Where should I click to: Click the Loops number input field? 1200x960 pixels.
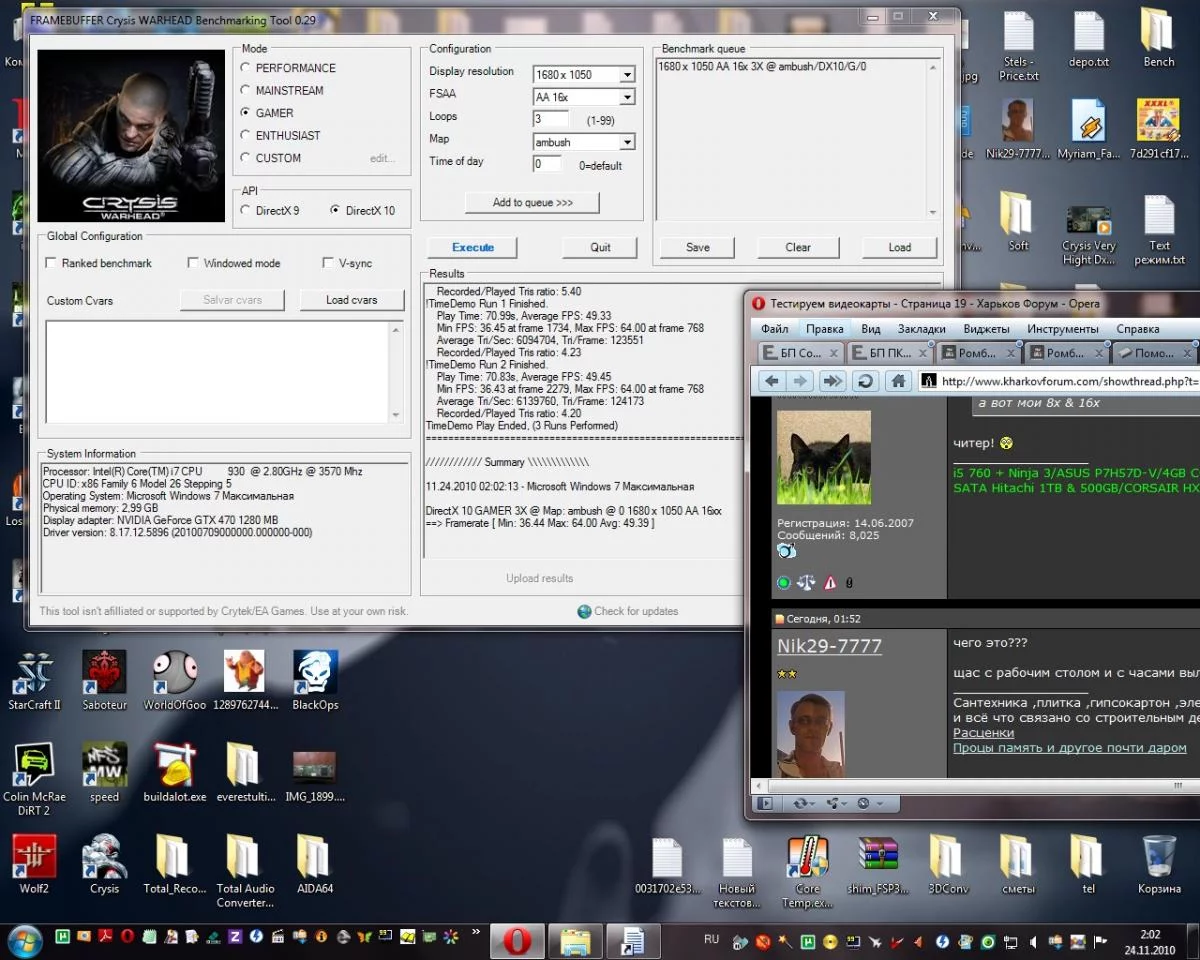(551, 119)
